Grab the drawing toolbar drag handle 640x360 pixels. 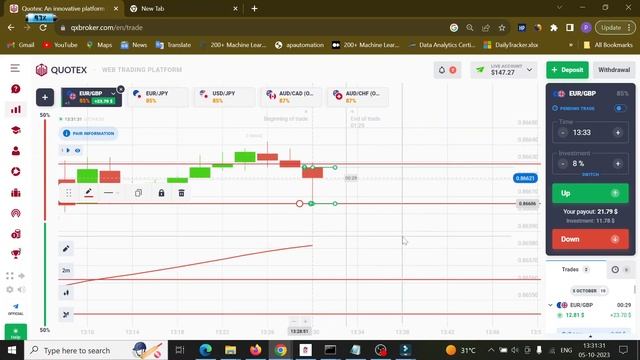pos(69,193)
